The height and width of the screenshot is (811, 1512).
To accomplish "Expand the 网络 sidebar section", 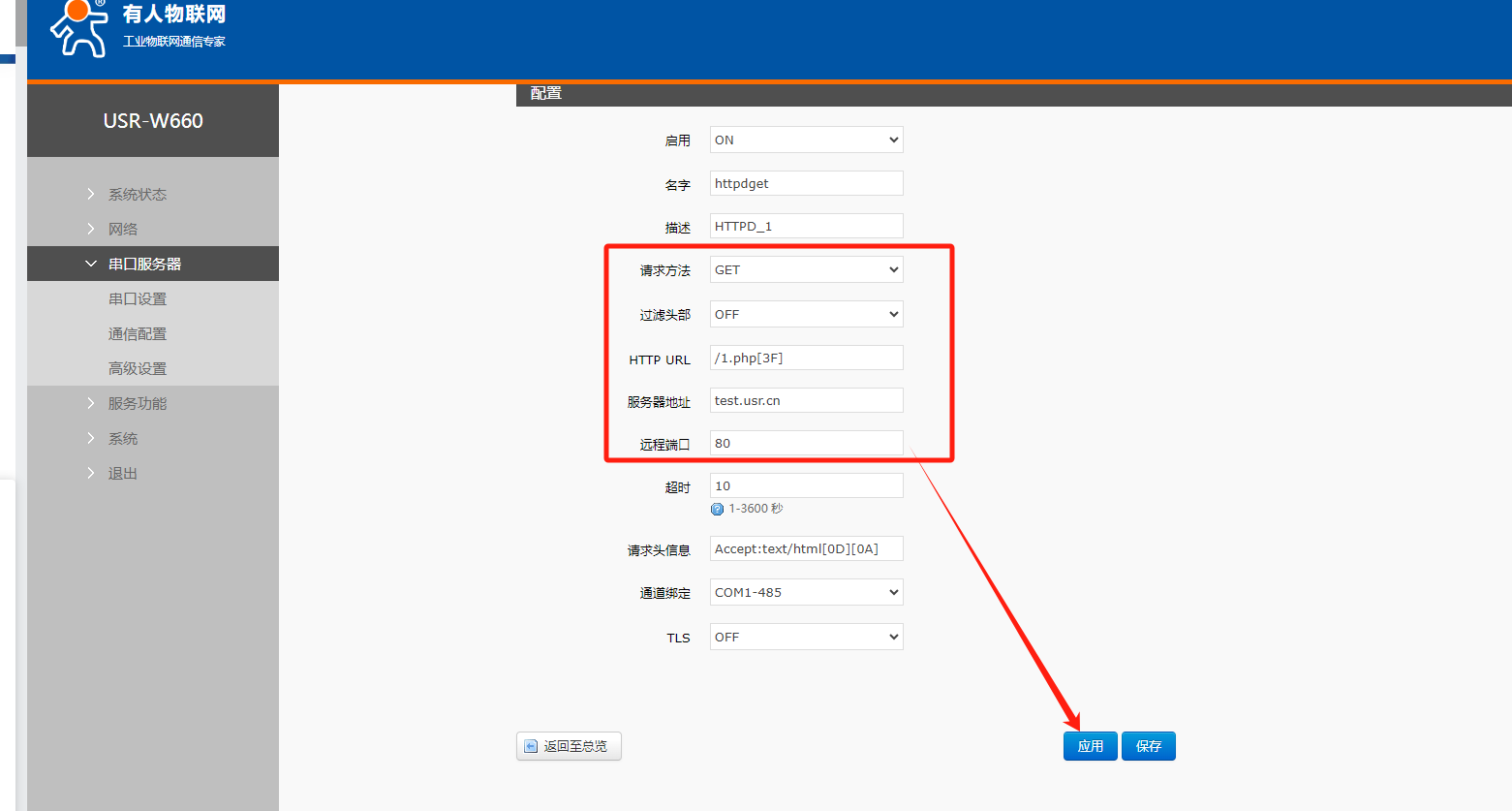I will 123,229.
